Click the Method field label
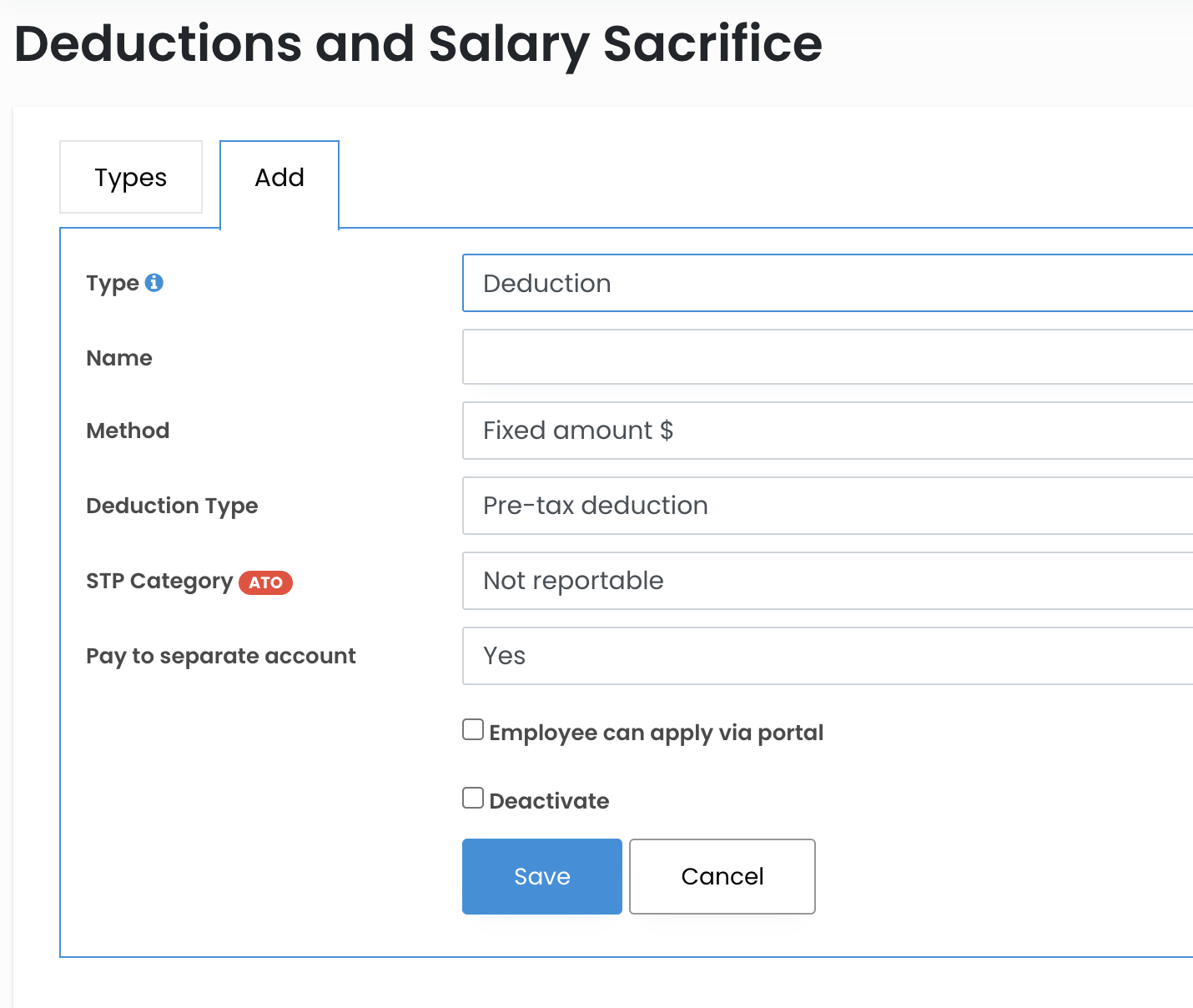 pos(128,431)
